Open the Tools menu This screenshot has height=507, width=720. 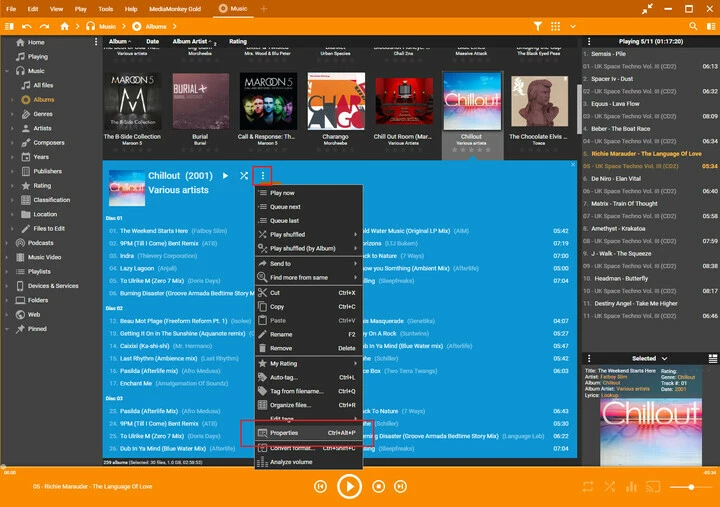pos(106,9)
